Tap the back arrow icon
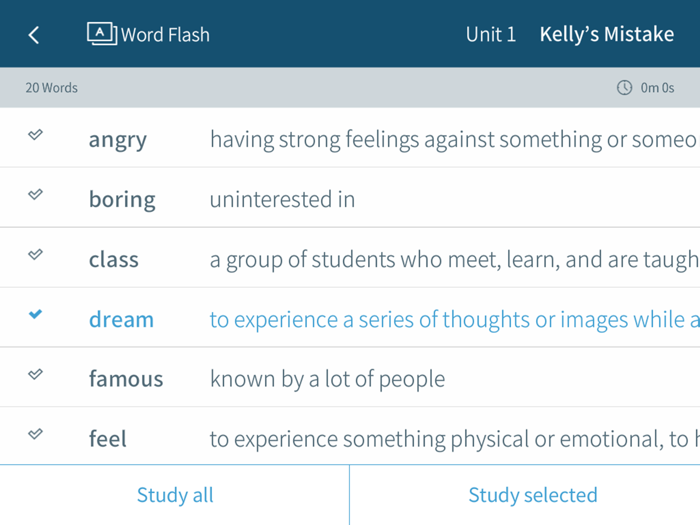Image resolution: width=700 pixels, height=525 pixels. point(34,35)
